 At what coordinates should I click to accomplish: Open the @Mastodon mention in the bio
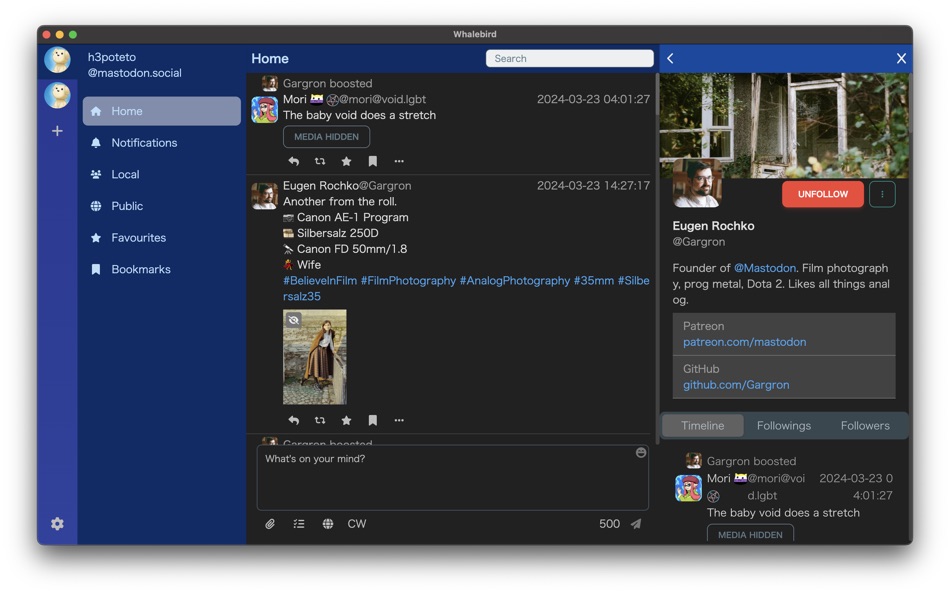[x=765, y=268]
